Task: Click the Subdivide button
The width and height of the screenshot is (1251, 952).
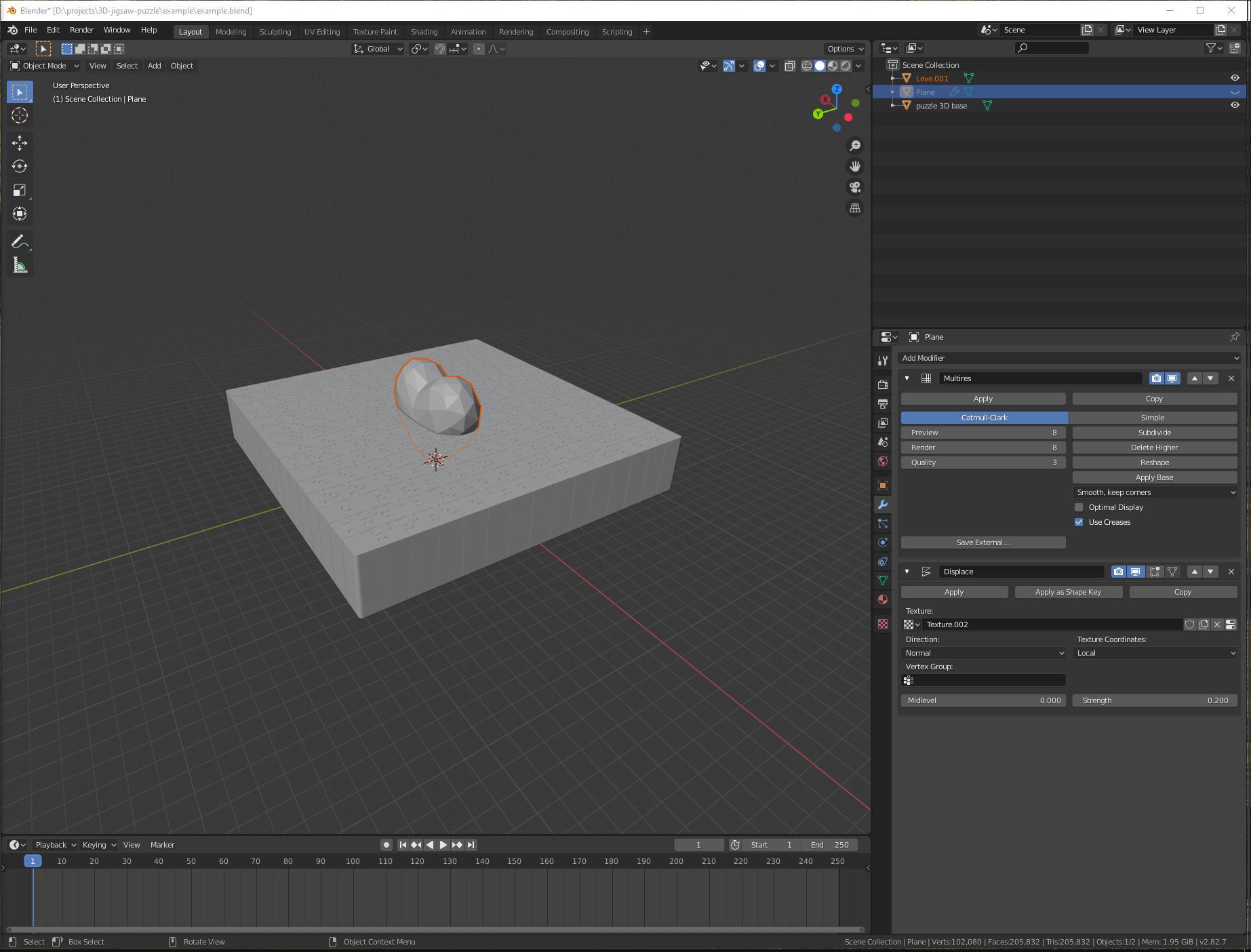Action: (x=1153, y=432)
